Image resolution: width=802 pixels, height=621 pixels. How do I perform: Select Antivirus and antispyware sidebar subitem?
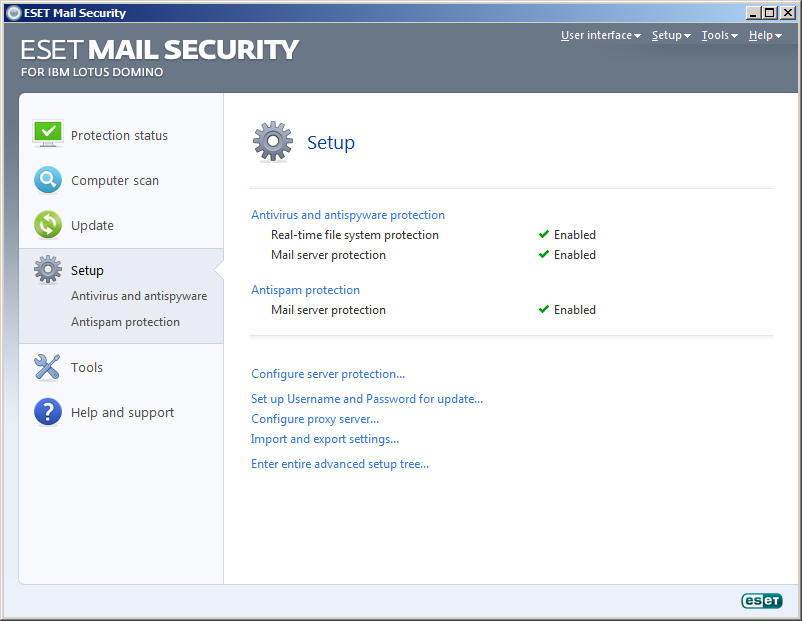139,296
